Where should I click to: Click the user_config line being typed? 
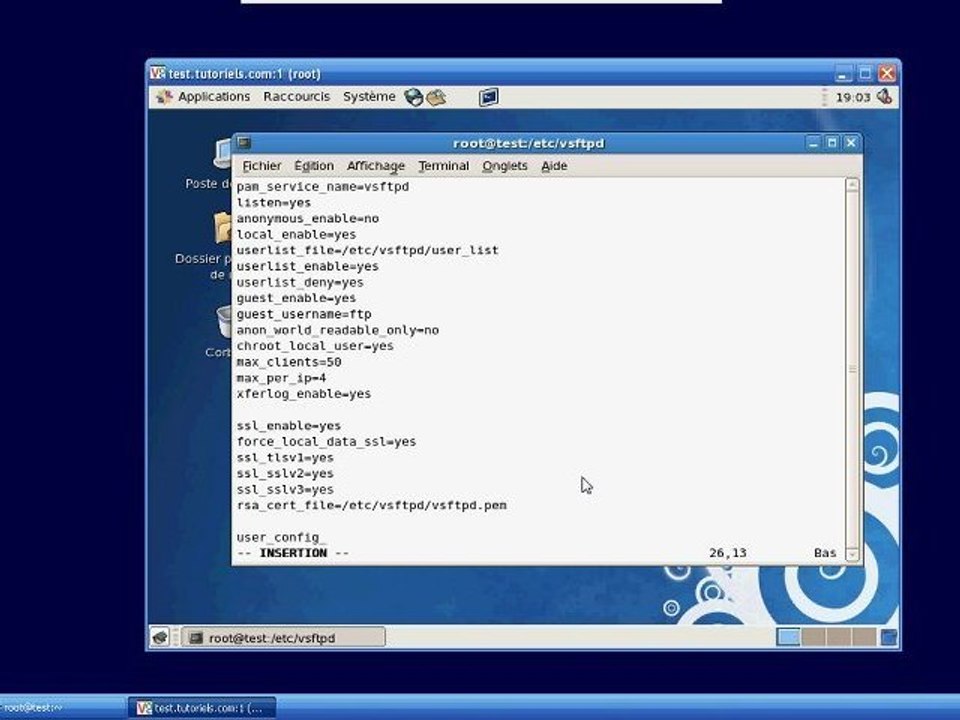click(281, 536)
